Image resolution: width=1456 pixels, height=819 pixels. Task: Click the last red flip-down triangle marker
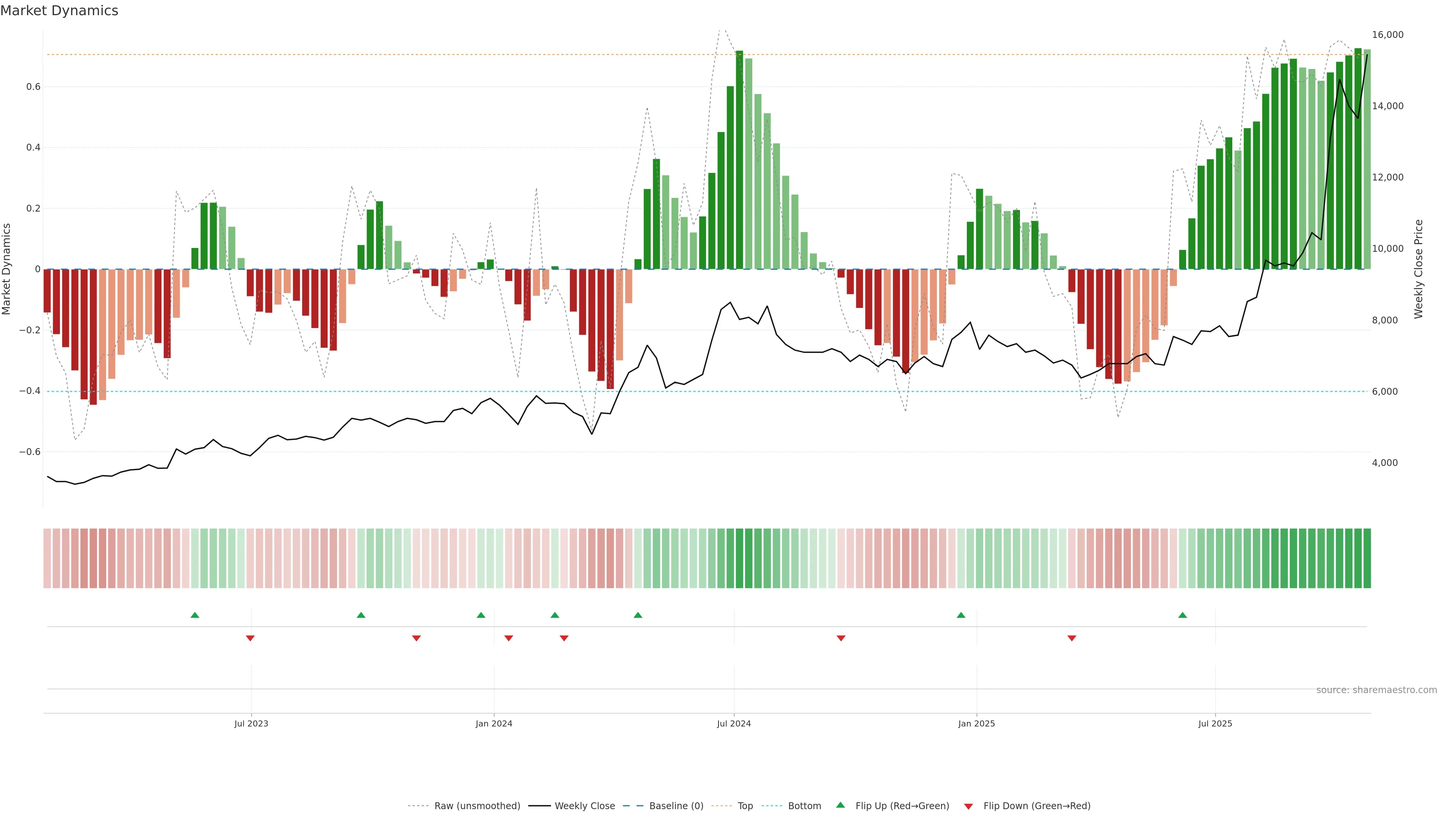click(x=1072, y=638)
